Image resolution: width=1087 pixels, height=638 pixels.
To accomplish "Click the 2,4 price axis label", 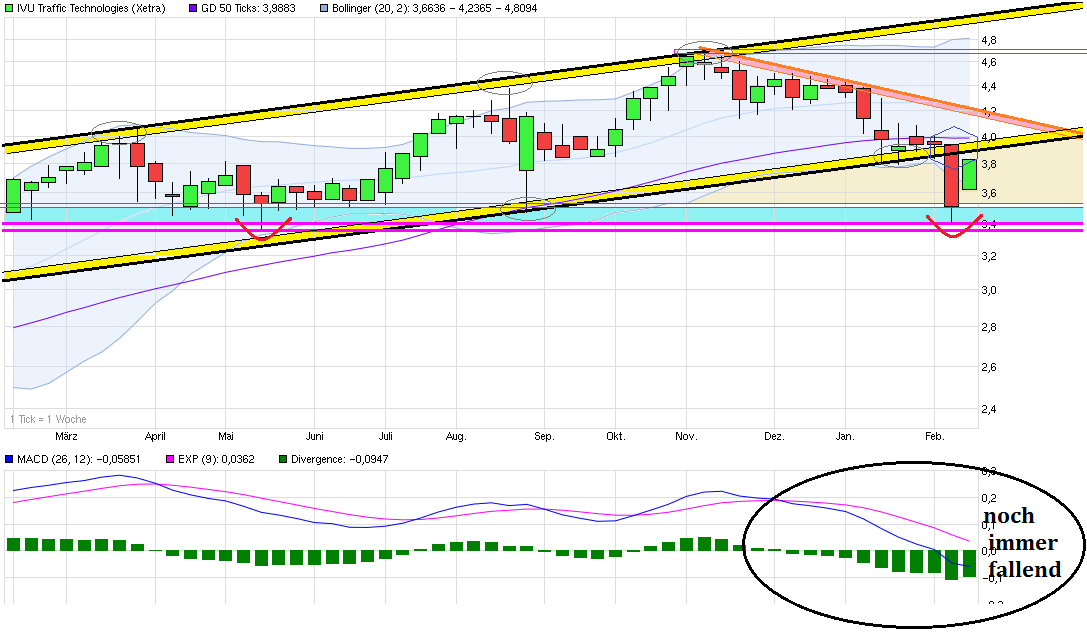I will tap(988, 409).
